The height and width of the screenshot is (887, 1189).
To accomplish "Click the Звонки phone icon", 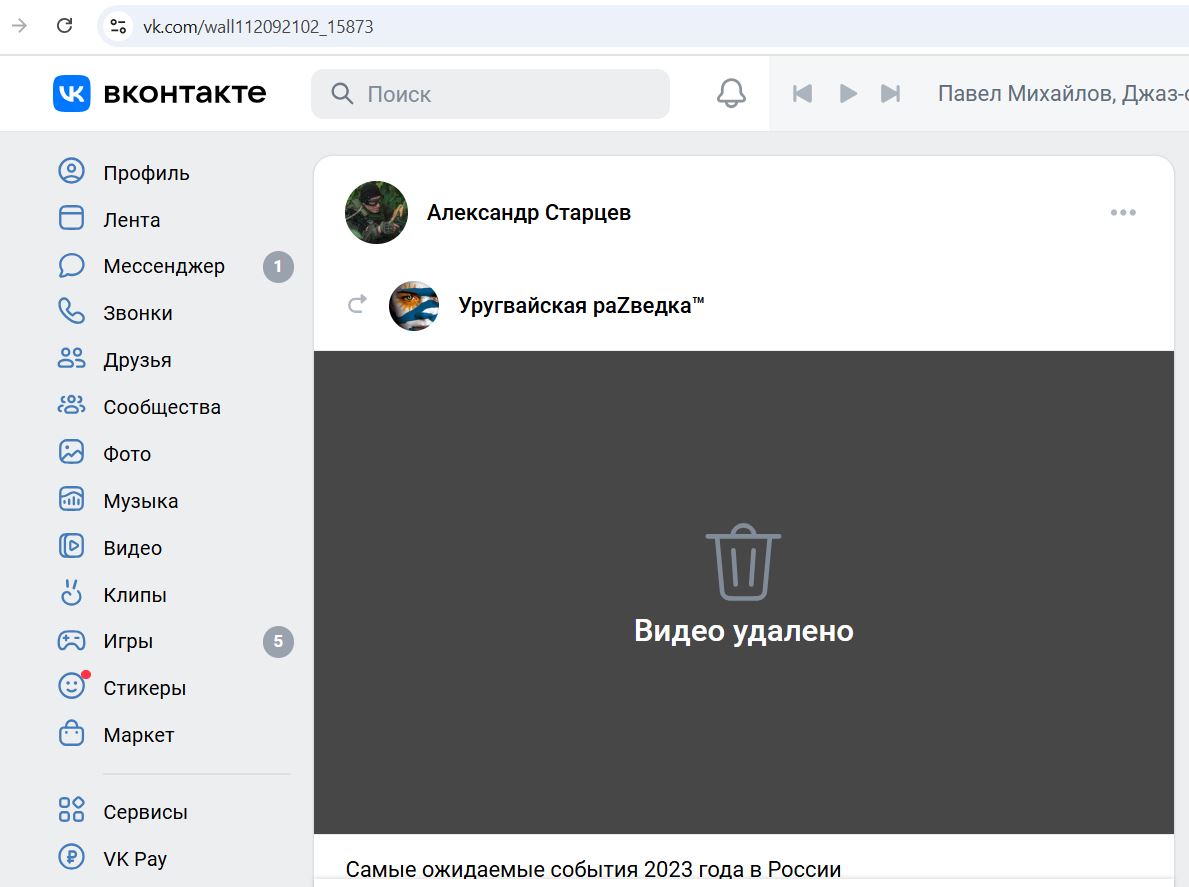I will (x=71, y=312).
